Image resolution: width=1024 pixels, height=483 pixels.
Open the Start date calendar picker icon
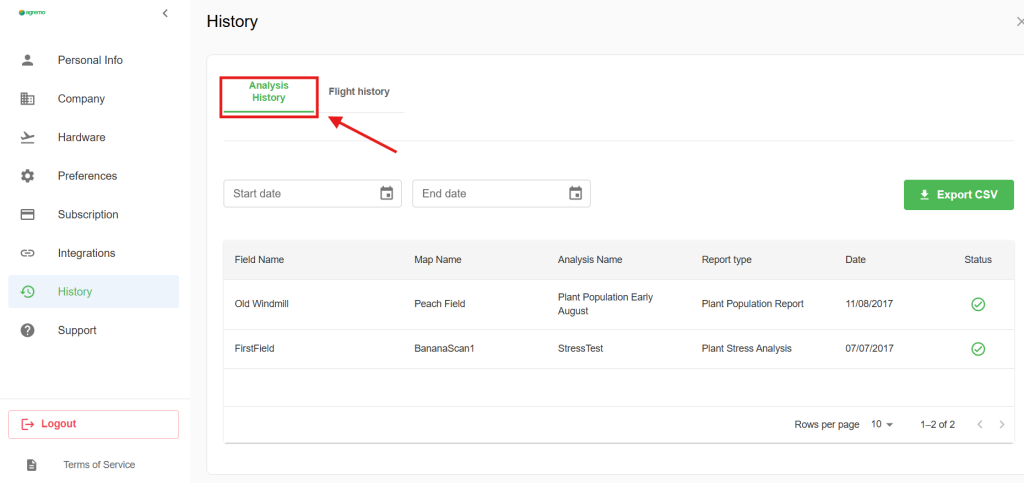coord(387,193)
